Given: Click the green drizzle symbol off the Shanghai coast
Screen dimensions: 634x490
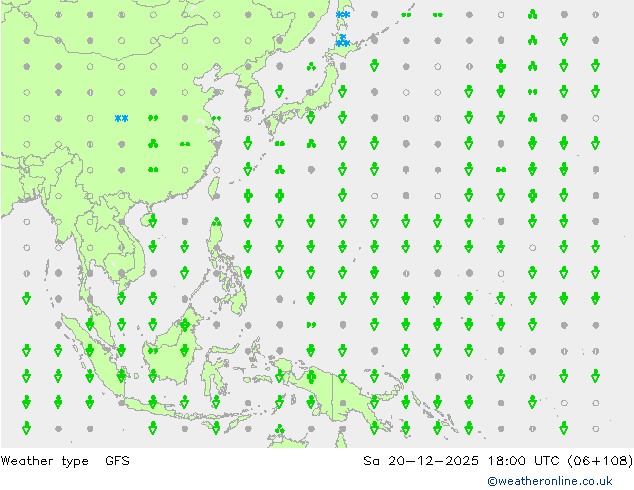Looking at the screenshot, I should (x=216, y=118).
